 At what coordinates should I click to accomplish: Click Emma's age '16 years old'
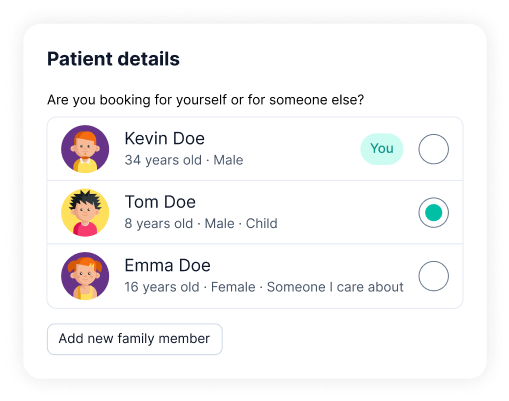(x=162, y=287)
